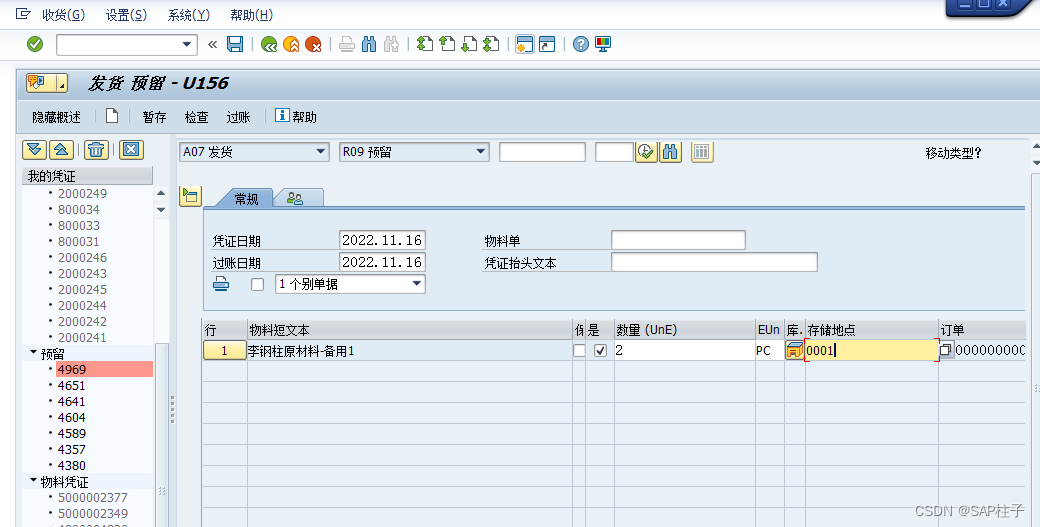Click the 暂存 hold button
The image size is (1040, 527).
click(154, 117)
